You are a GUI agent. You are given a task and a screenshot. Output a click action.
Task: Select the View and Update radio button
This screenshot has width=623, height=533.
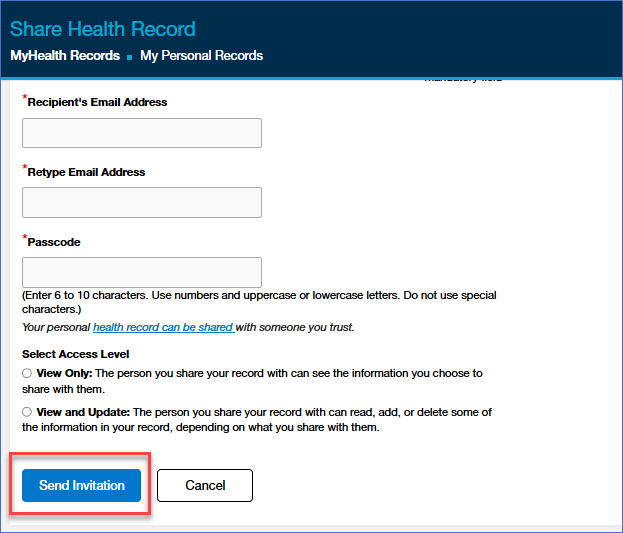click(x=26, y=412)
